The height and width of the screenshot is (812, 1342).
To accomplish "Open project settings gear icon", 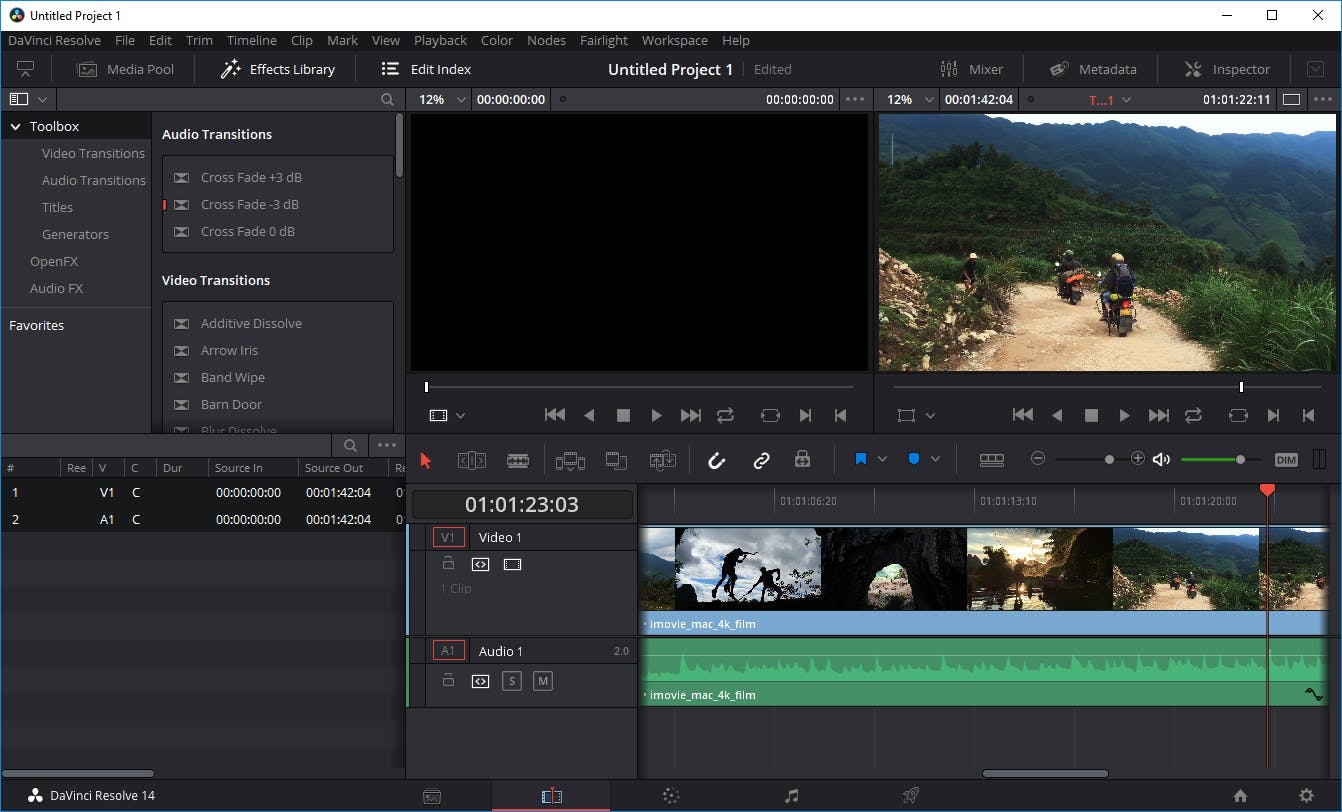I will click(x=1306, y=796).
